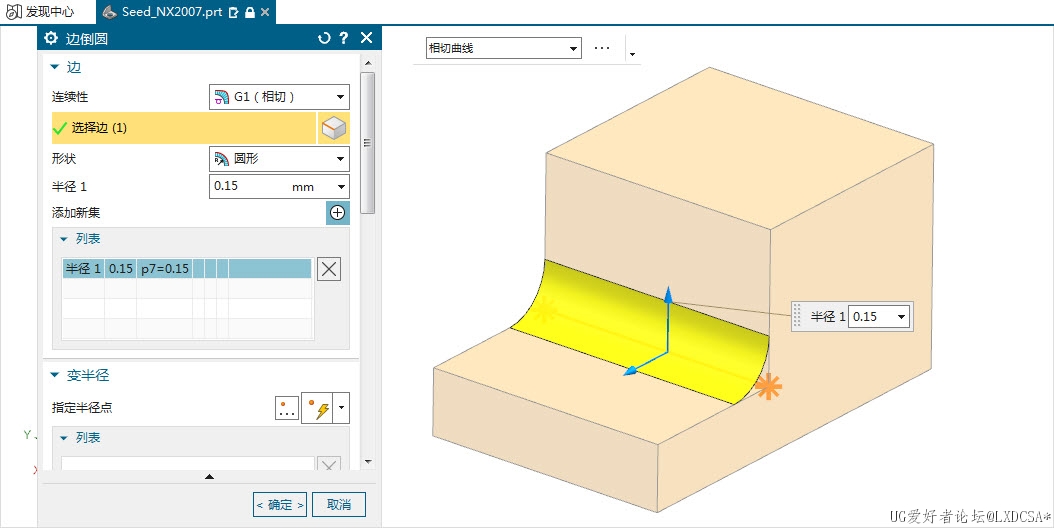
Task: Click the inferred point lightning icon
Action: (318, 408)
